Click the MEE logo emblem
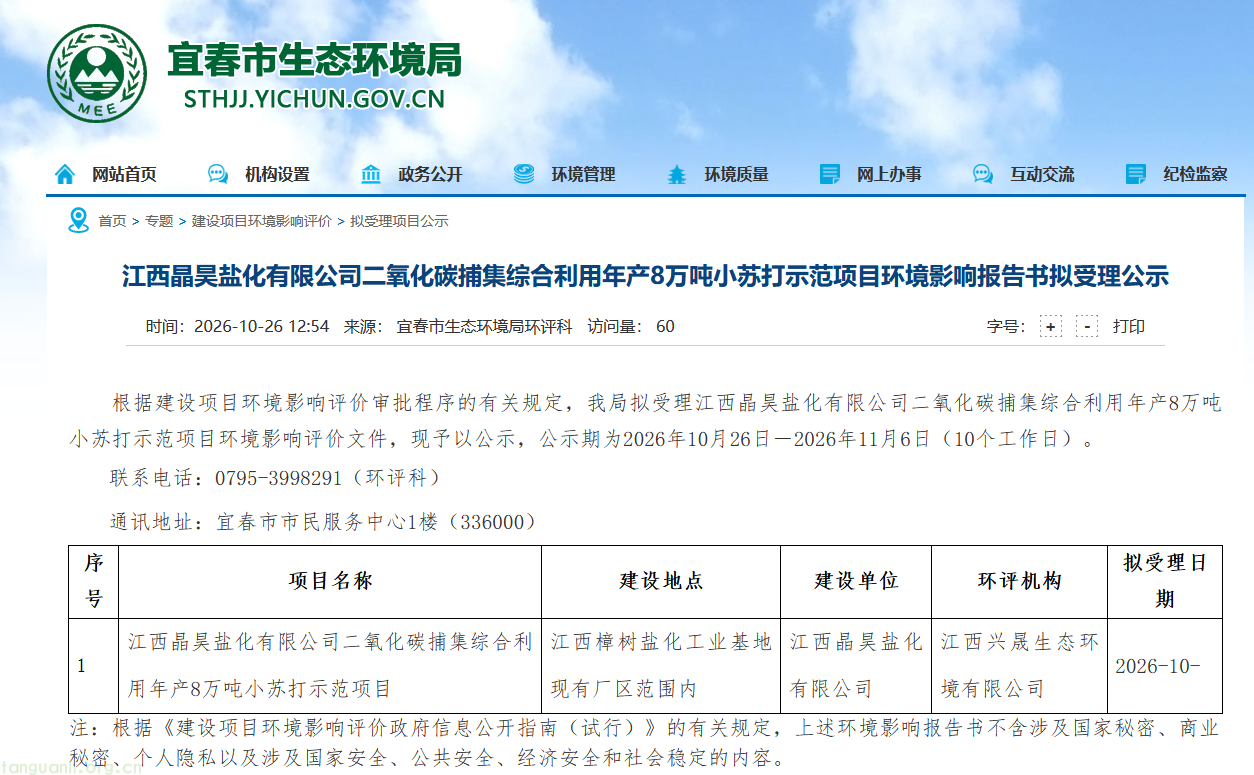 (x=97, y=71)
